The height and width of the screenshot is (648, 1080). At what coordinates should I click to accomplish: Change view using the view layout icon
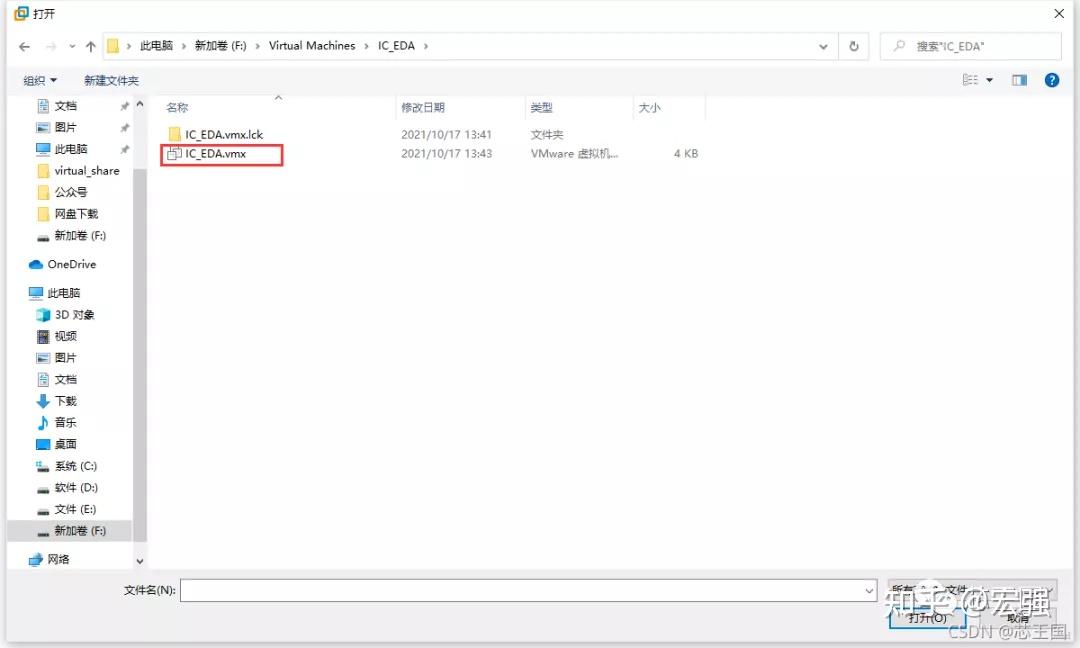(x=970, y=81)
